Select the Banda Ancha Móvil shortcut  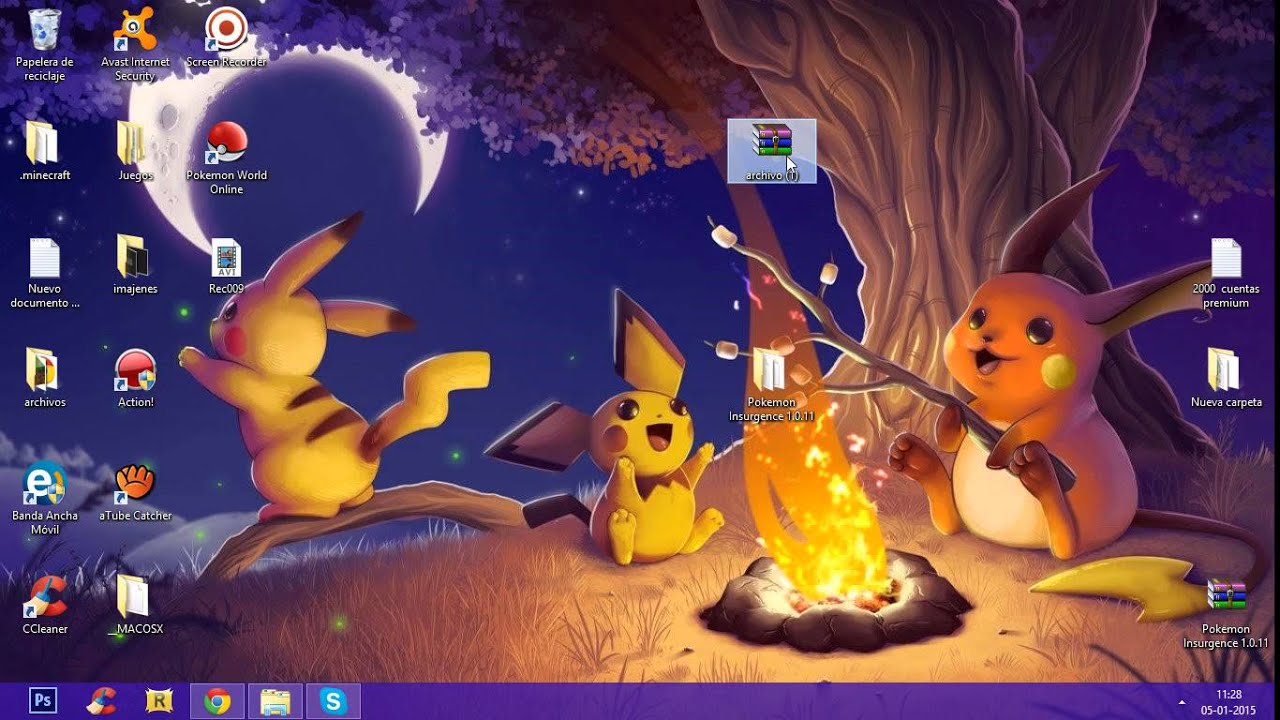coord(44,499)
